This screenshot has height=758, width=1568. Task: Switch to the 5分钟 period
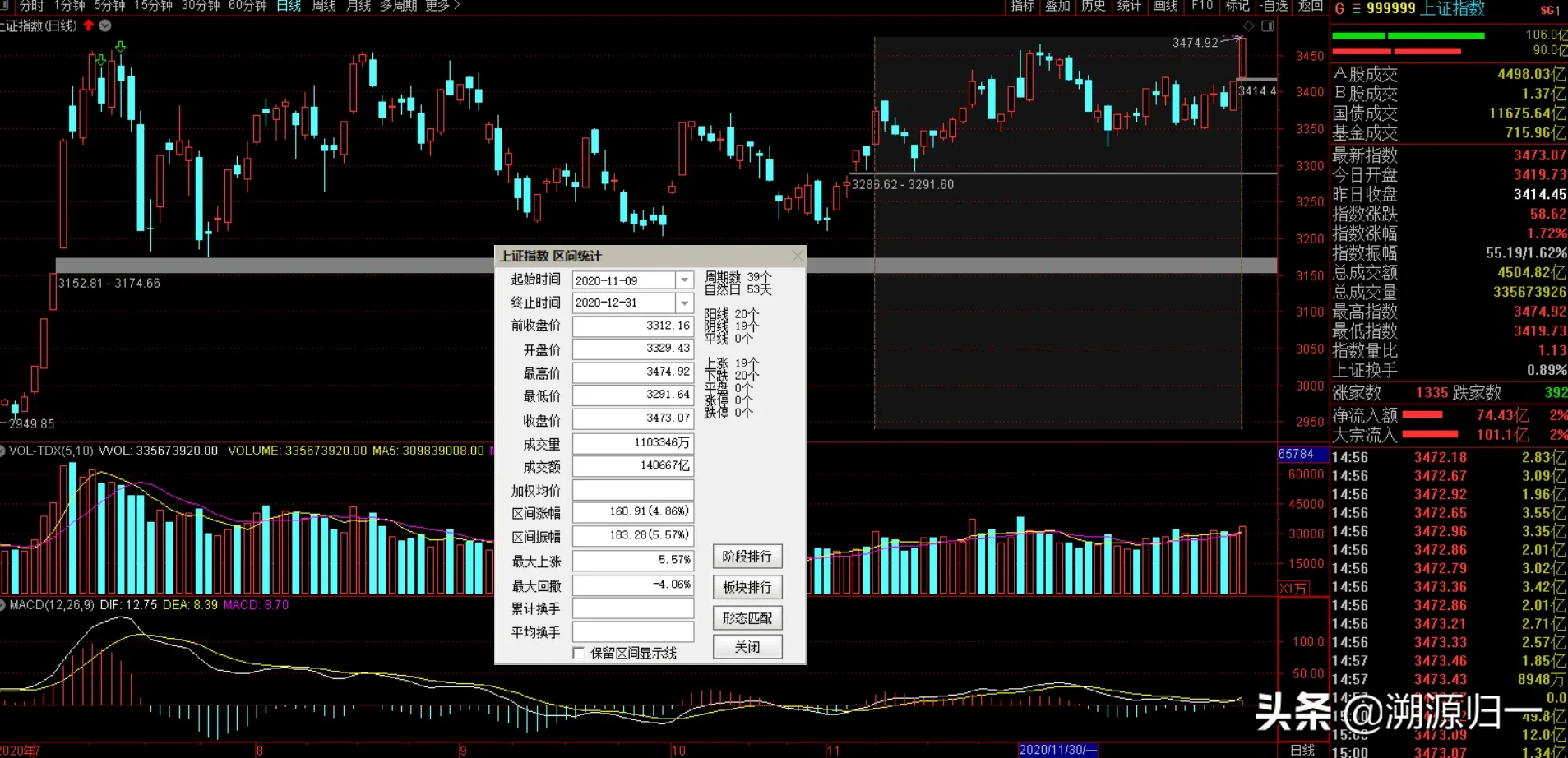(109, 6)
